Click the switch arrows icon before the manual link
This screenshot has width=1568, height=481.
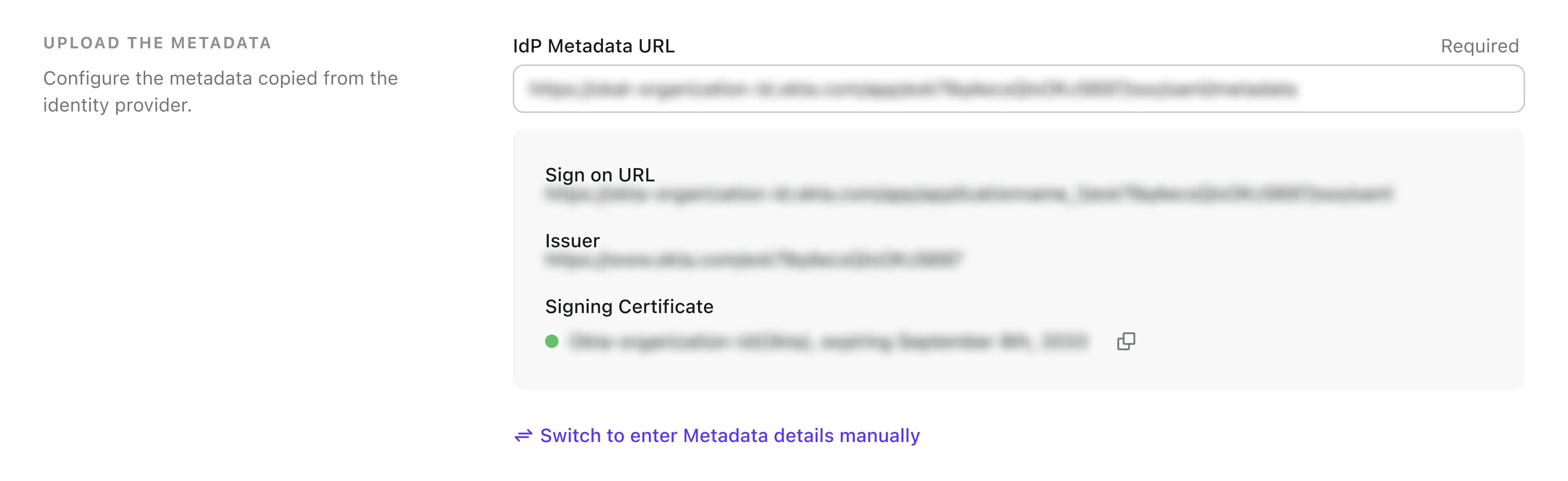pos(524,436)
